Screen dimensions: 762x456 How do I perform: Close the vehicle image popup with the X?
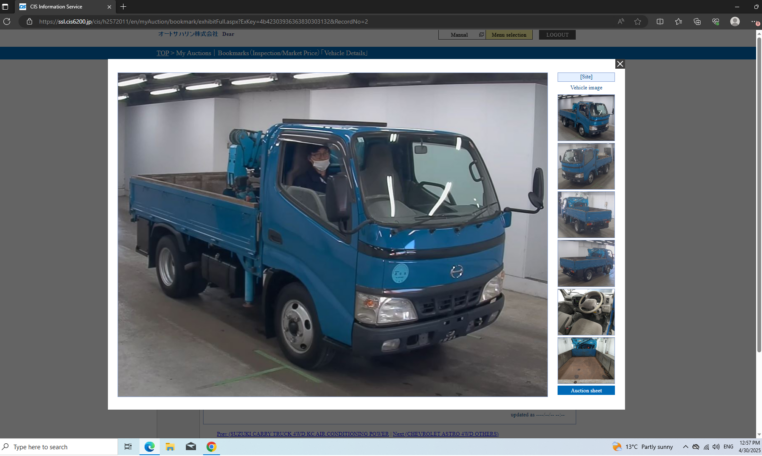620,64
